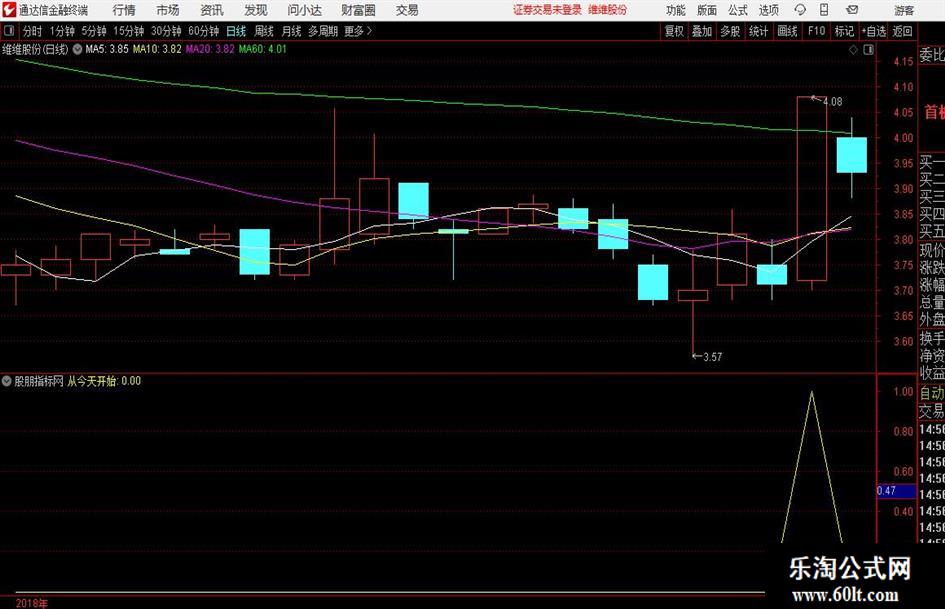Open the 财富圈 menu
Image resolution: width=945 pixels, height=609 pixels.
point(358,10)
